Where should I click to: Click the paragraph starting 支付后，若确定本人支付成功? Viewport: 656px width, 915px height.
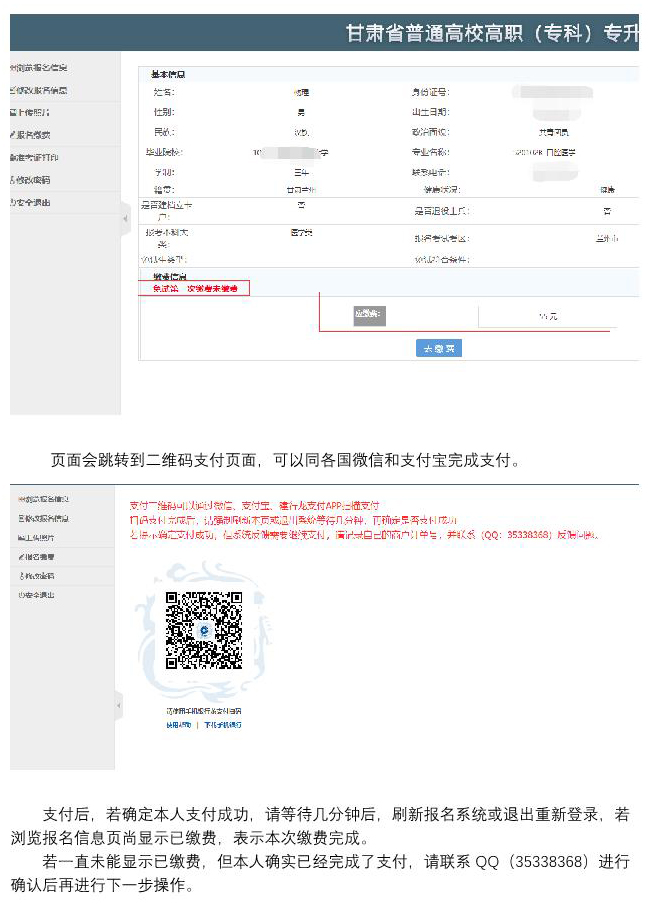(320, 826)
